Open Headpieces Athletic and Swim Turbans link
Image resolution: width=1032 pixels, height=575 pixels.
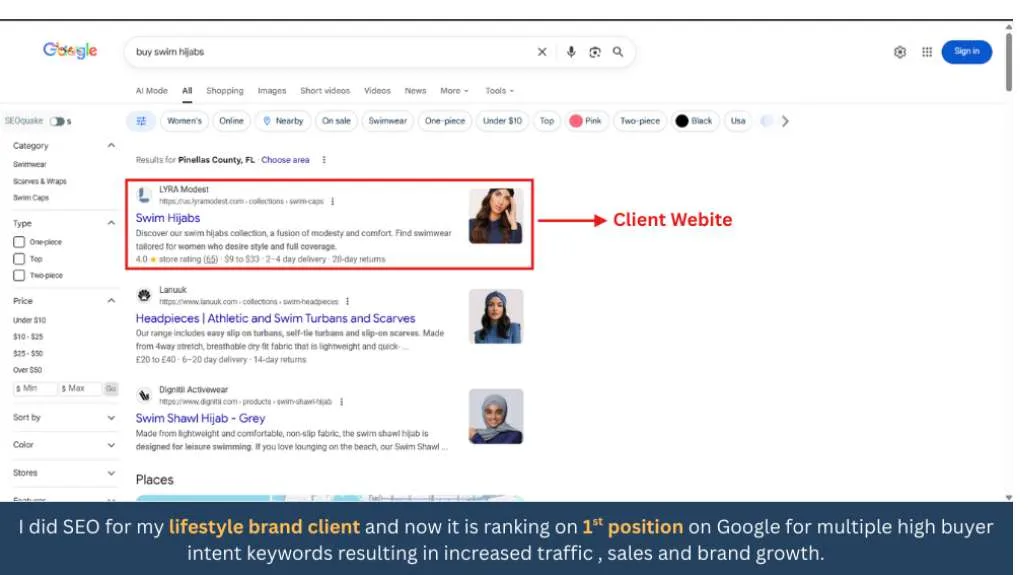point(275,318)
